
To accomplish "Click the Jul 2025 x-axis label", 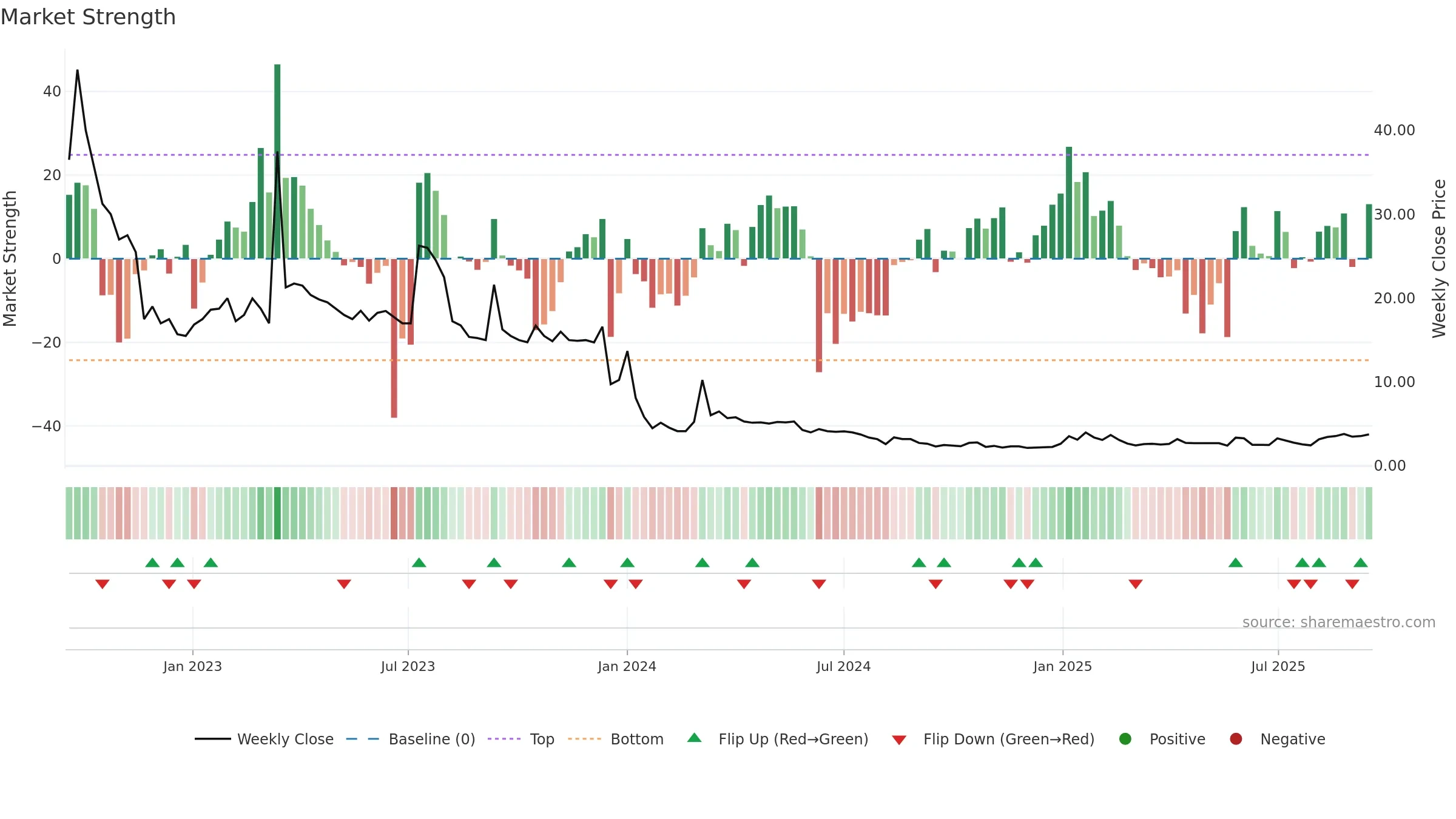I will coord(1278,666).
